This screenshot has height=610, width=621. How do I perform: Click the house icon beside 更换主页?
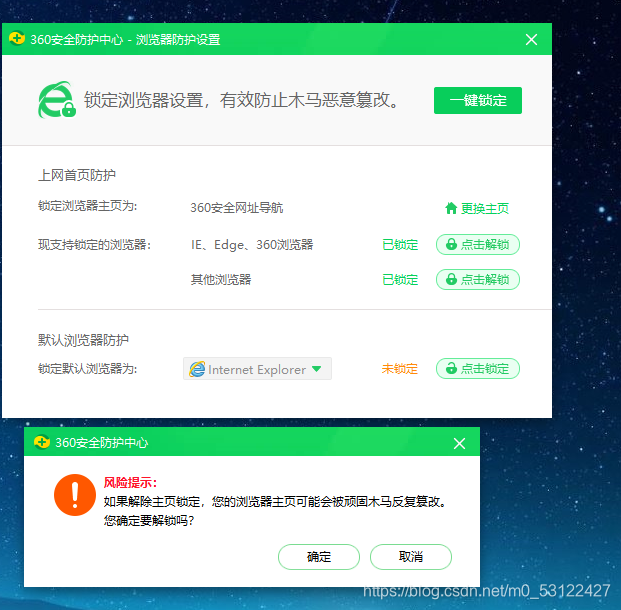[x=451, y=208]
